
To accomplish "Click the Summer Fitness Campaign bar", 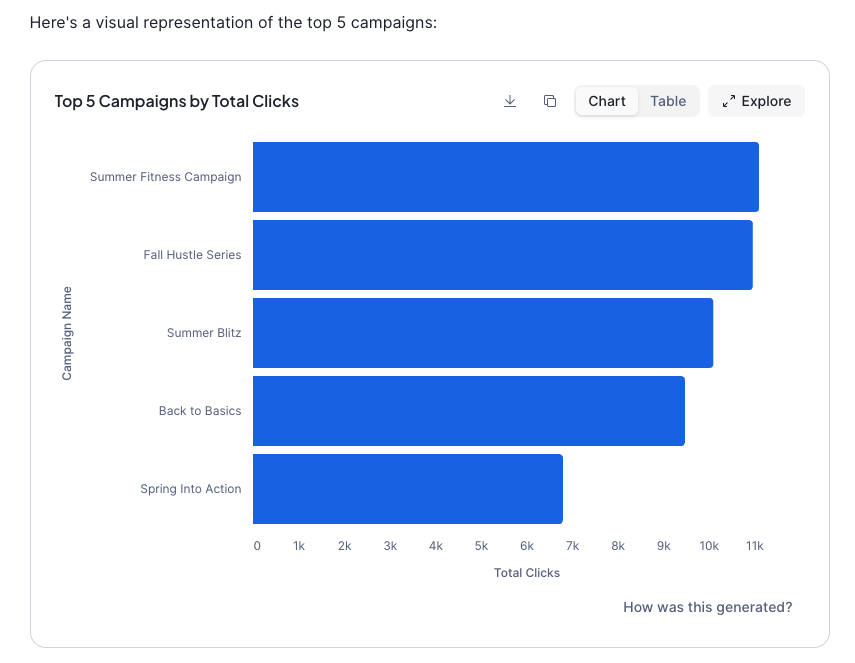I will click(x=505, y=177).
